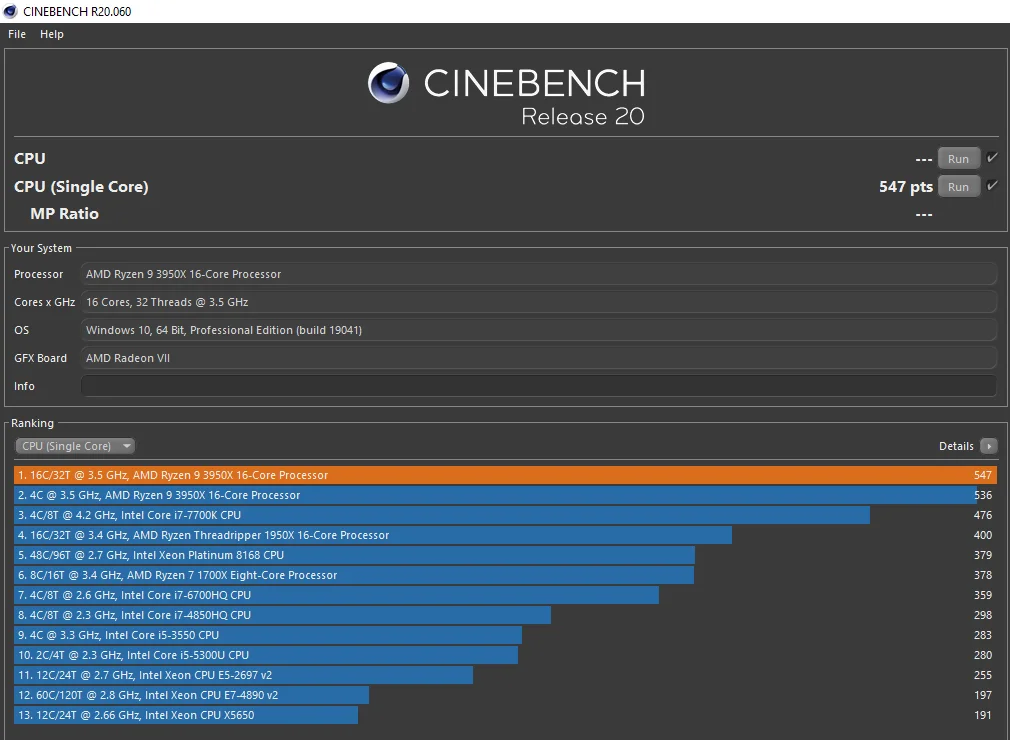Toggle the CPU test checkbox
Viewport: 1010px width, 740px height.
pyautogui.click(x=993, y=158)
